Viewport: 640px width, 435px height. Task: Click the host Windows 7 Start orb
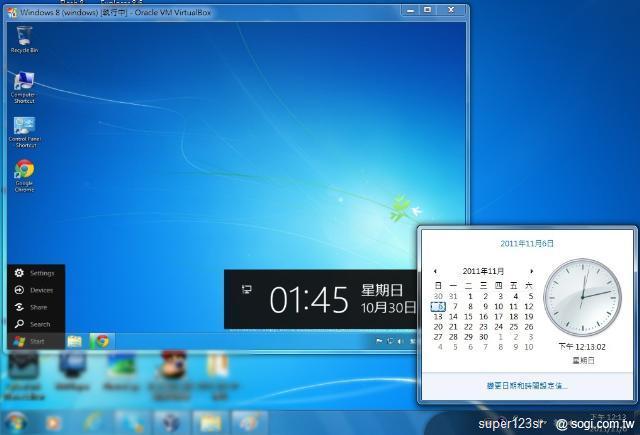point(15,423)
